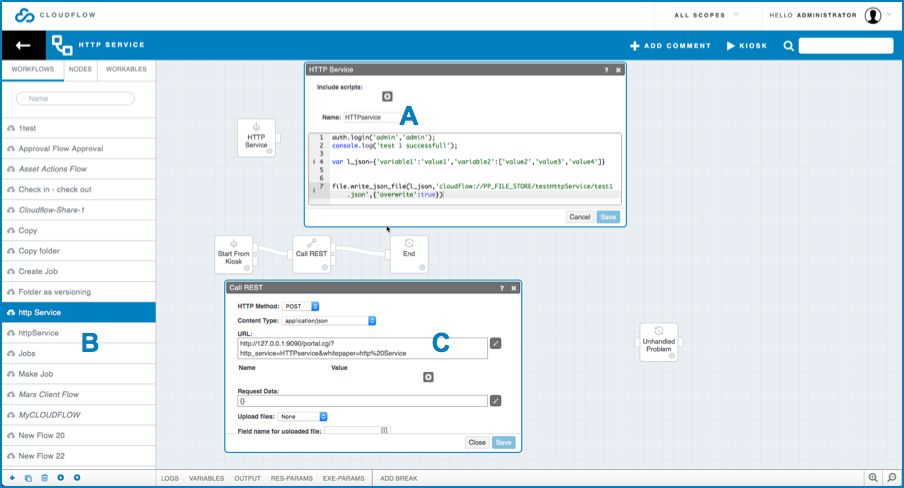
Task: Click Add Break in bottom bar
Action: 398,478
